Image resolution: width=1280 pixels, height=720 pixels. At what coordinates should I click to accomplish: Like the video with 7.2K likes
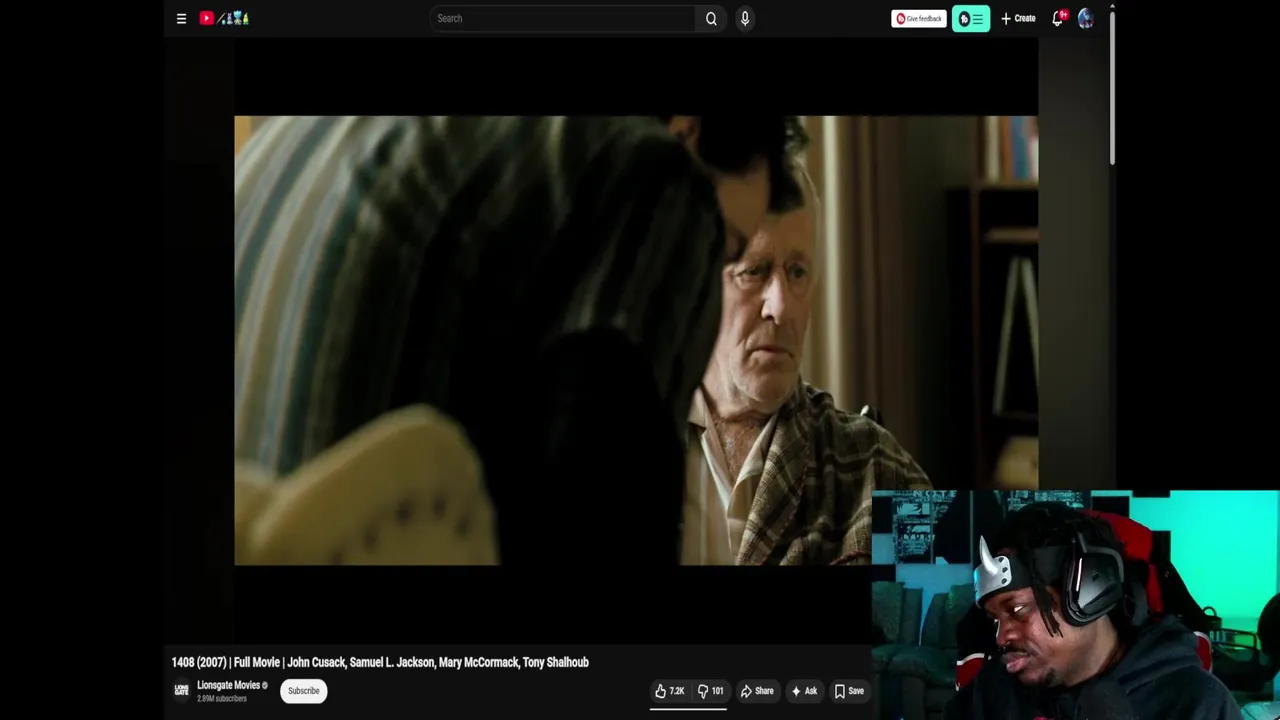click(670, 691)
